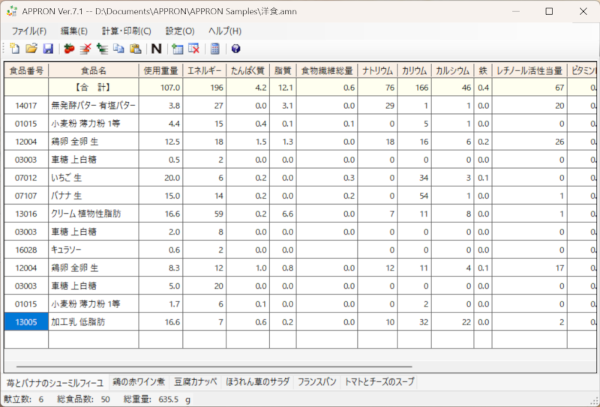Click the 食品名 column header
Viewport: 600px width, 407px height.
pyautogui.click(x=92, y=71)
